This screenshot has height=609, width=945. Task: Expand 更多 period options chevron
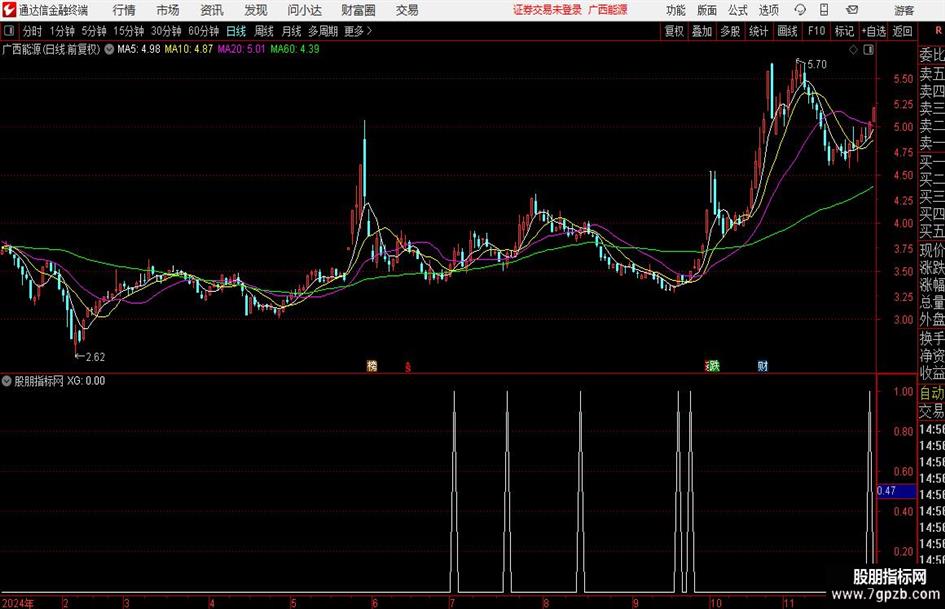[x=369, y=31]
